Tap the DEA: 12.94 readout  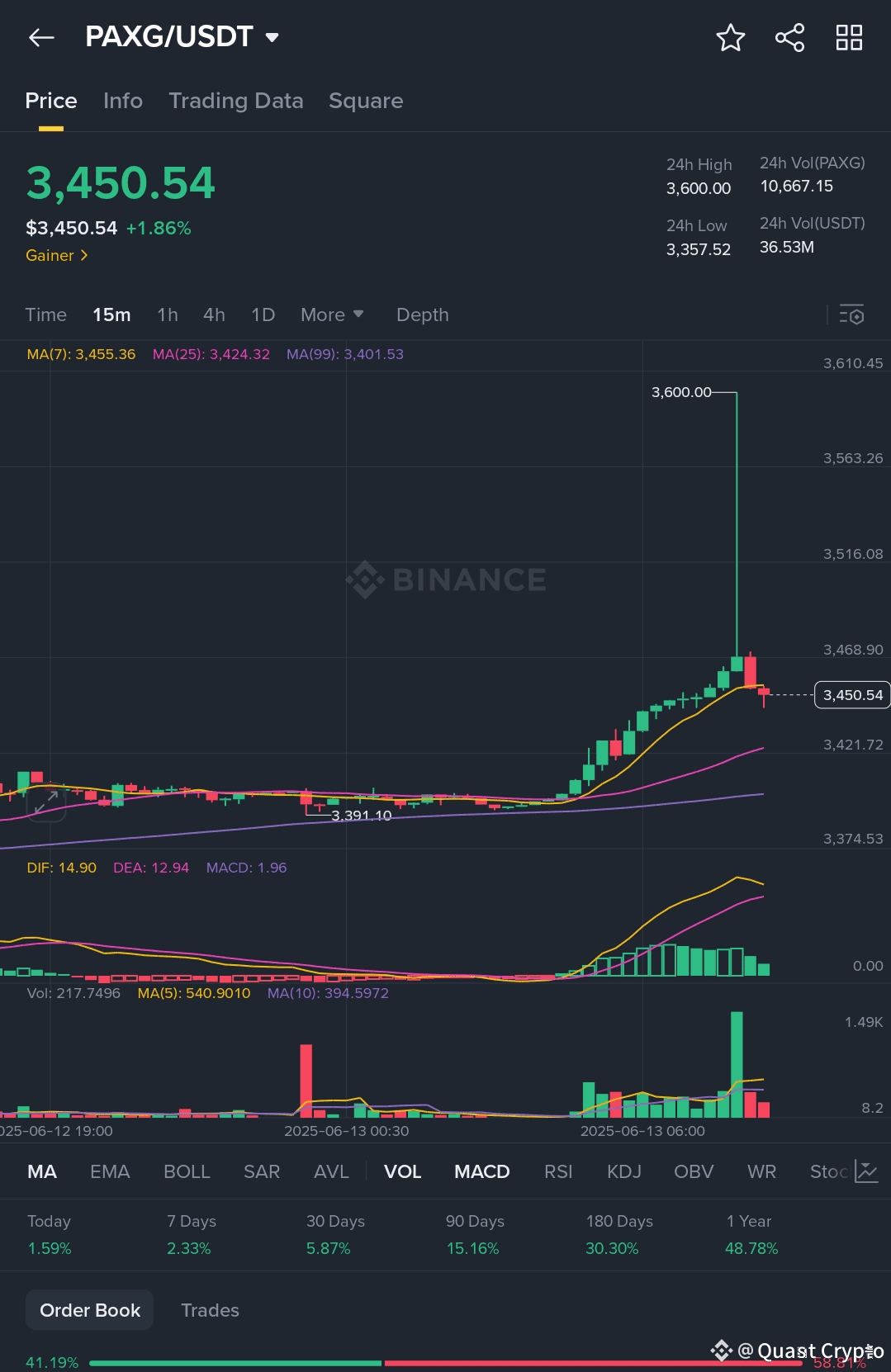point(151,868)
